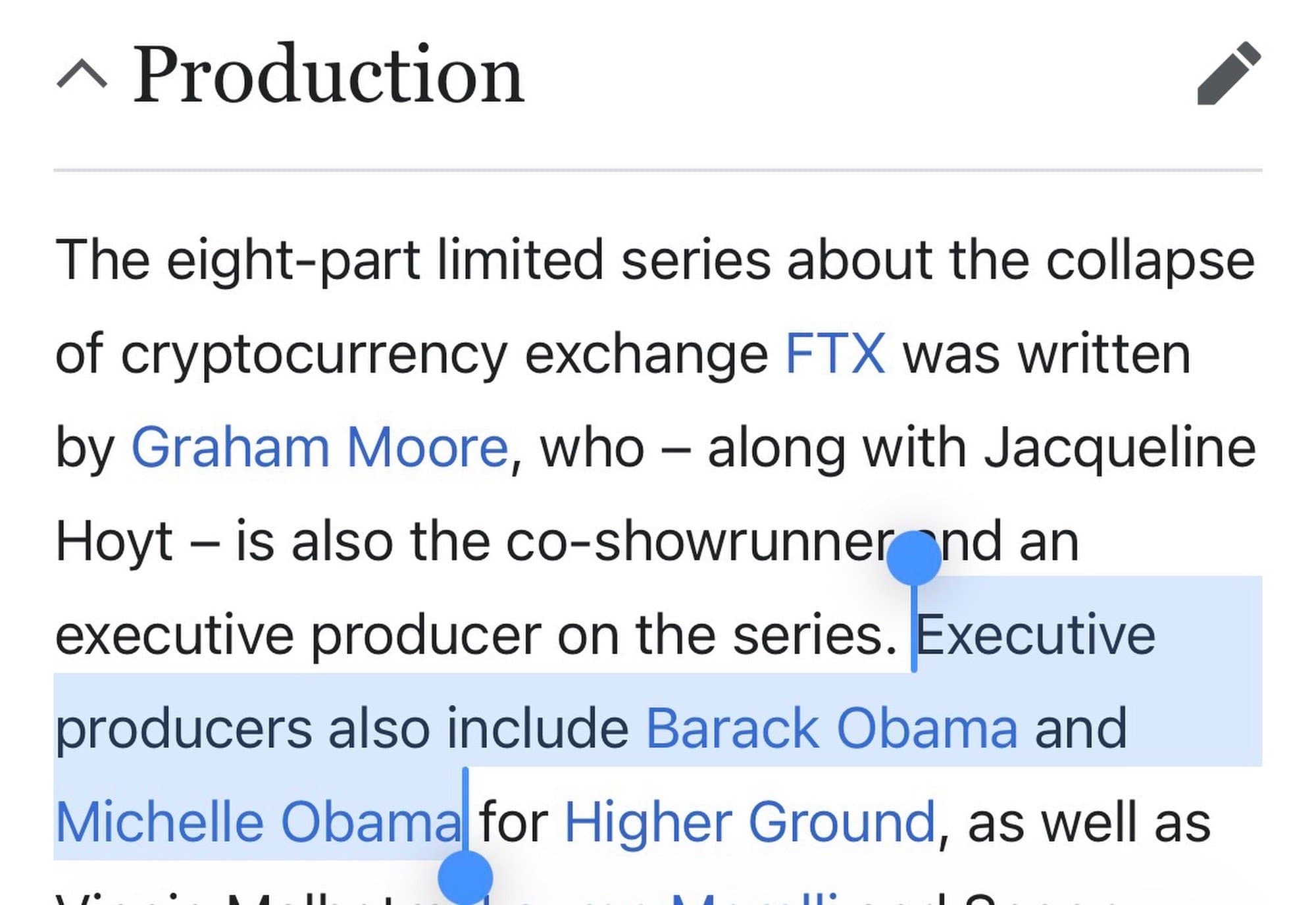Image resolution: width=1316 pixels, height=905 pixels.
Task: Open the Higher Ground link
Action: (x=749, y=822)
